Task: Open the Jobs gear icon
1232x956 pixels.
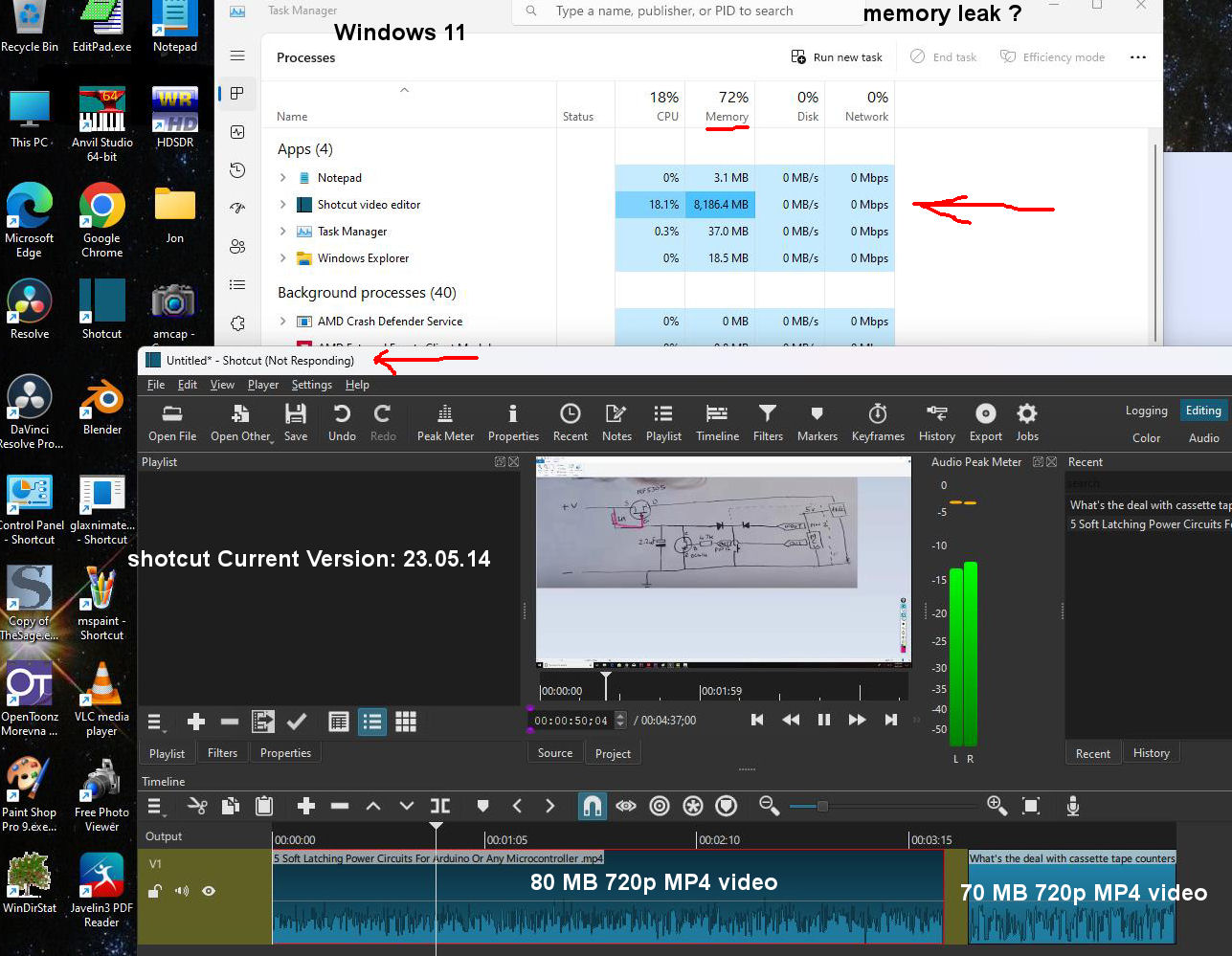Action: point(1027,422)
